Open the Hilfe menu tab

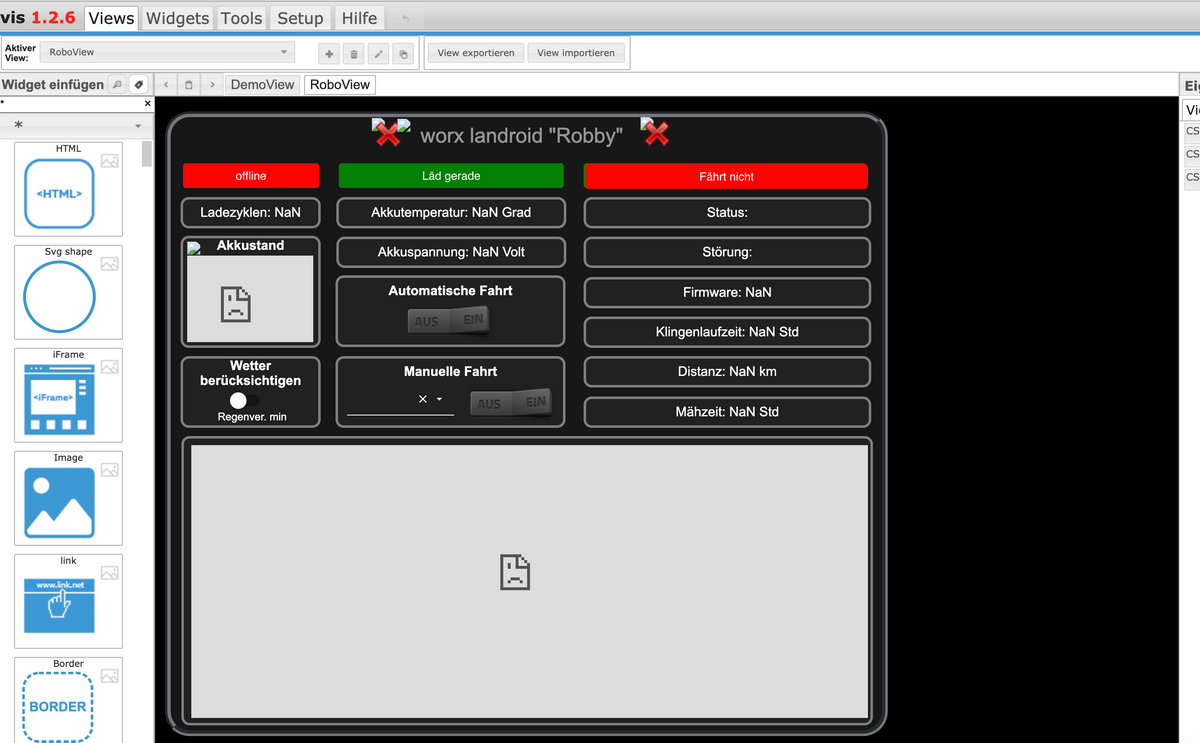[x=359, y=18]
